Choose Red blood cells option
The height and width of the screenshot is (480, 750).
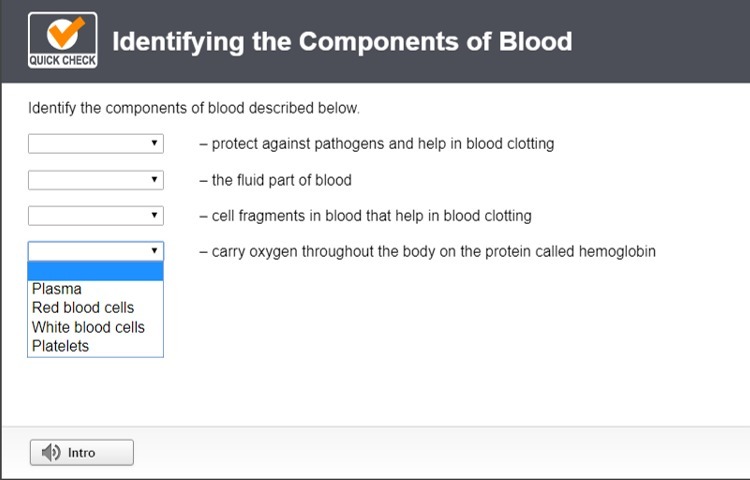[83, 308]
